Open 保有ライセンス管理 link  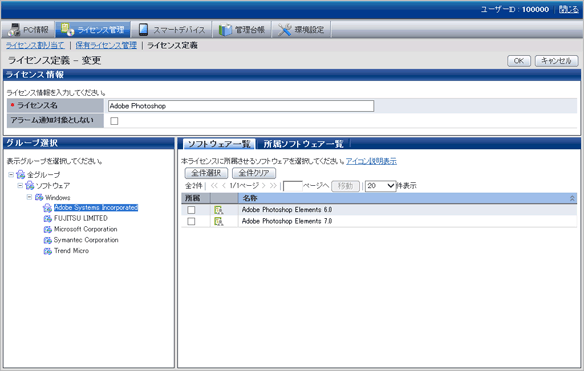point(106,45)
